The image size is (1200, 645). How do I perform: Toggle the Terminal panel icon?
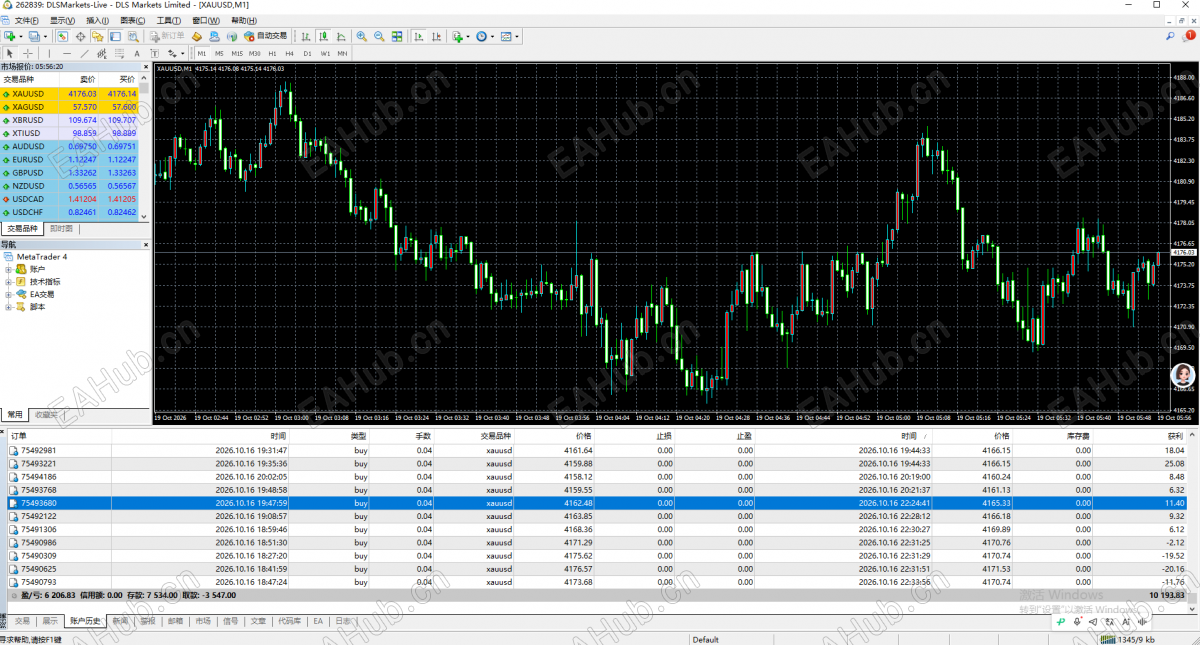pyautogui.click(x=115, y=36)
